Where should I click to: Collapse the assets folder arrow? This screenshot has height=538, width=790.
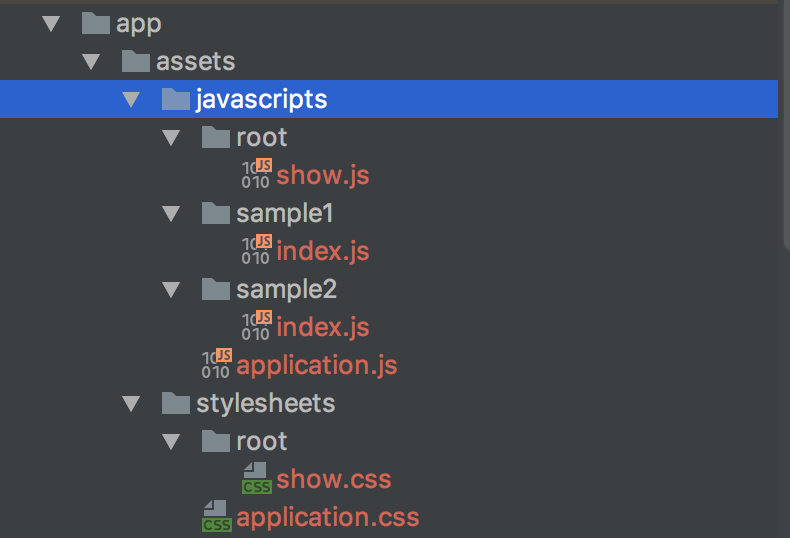click(91, 61)
